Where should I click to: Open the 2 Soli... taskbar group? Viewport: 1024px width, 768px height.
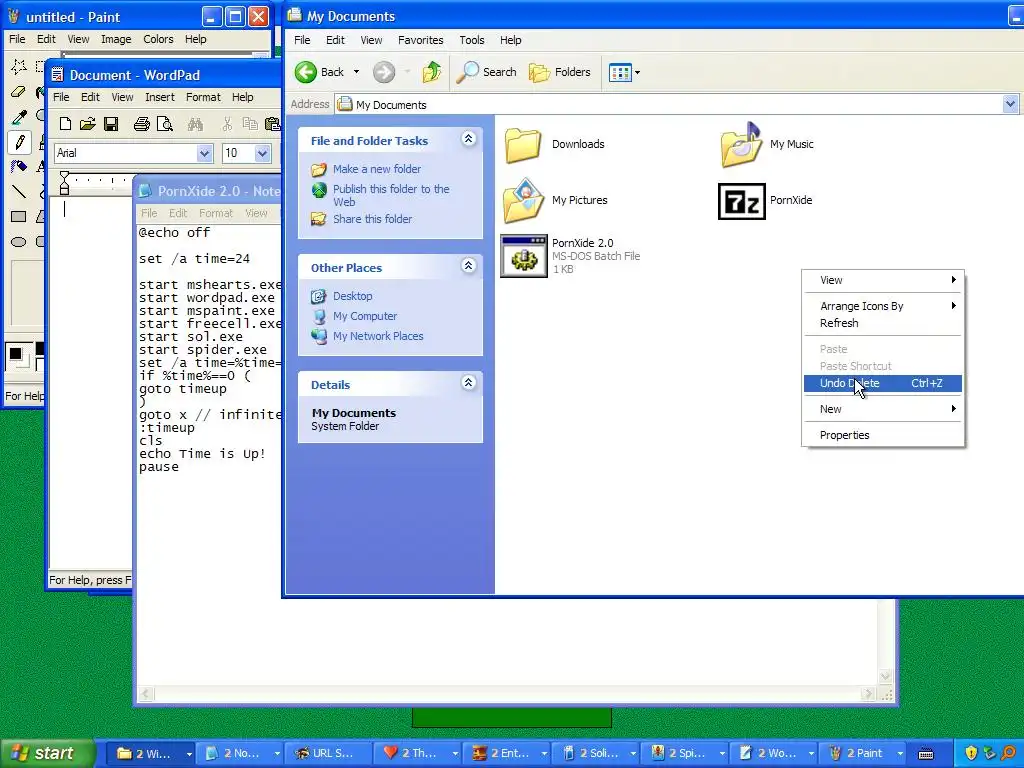click(x=598, y=753)
